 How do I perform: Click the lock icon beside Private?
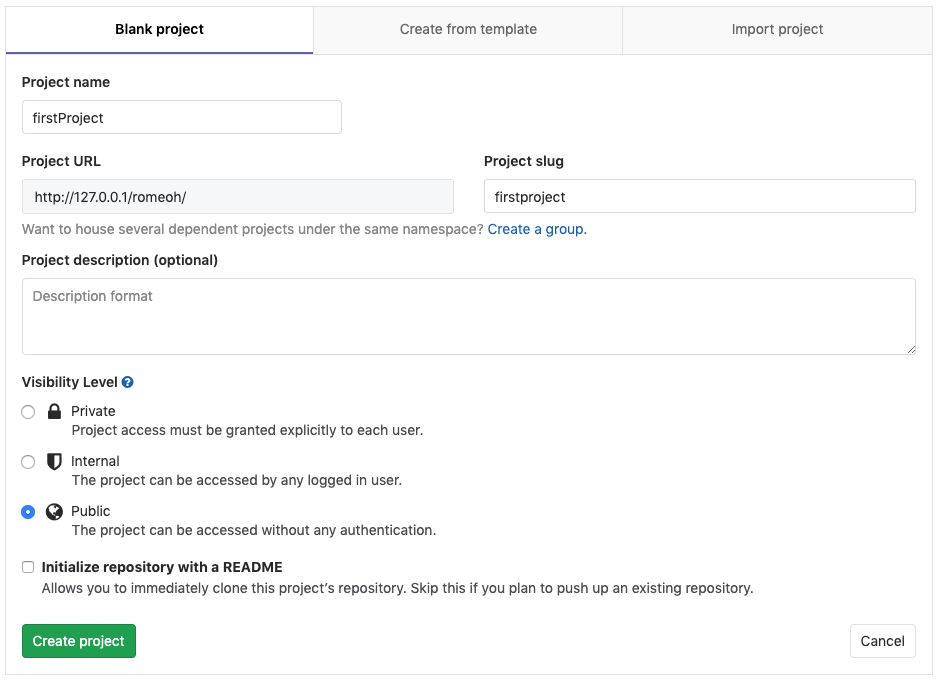click(54, 411)
